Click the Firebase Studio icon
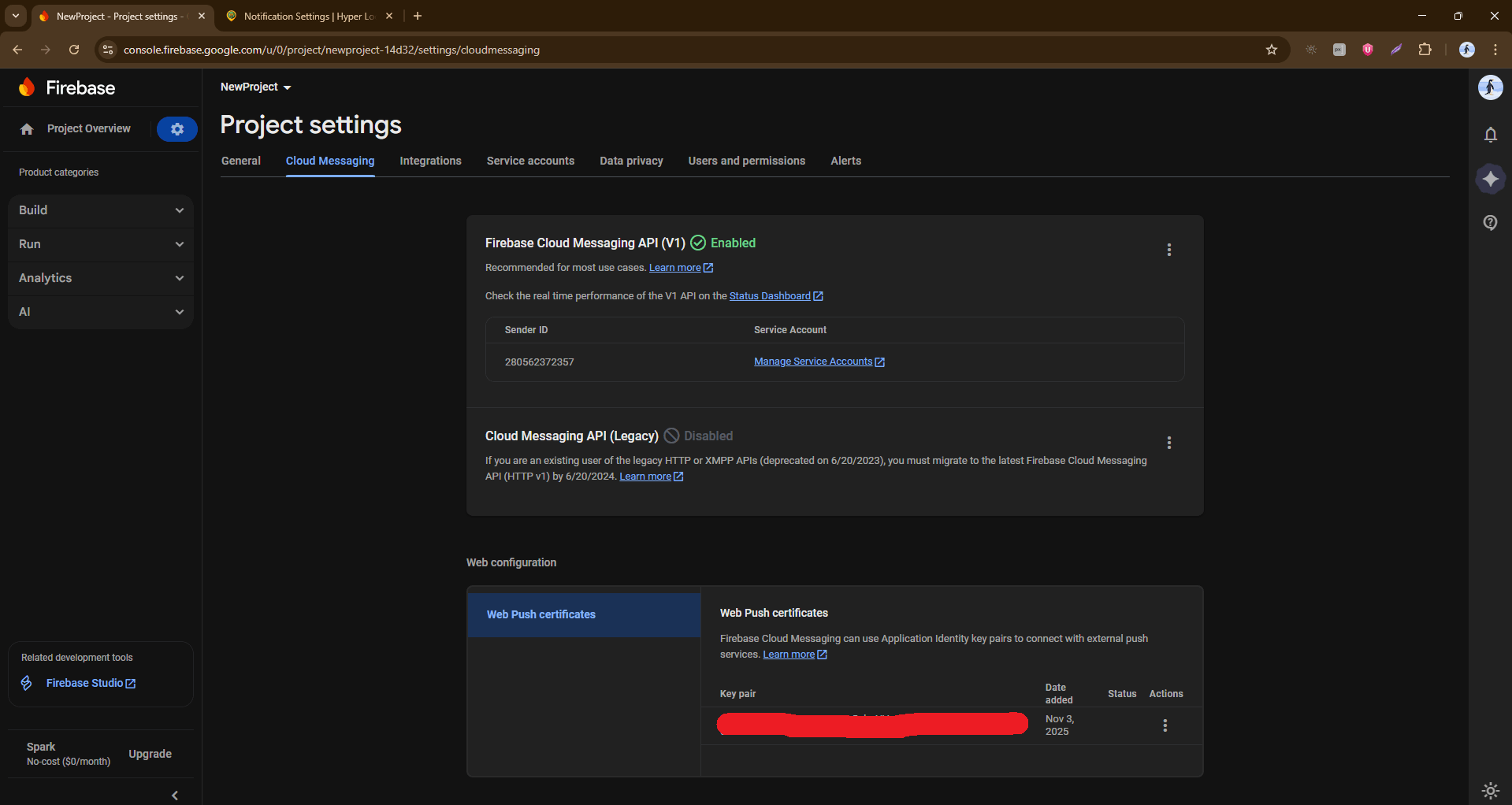1512x805 pixels. (x=27, y=683)
